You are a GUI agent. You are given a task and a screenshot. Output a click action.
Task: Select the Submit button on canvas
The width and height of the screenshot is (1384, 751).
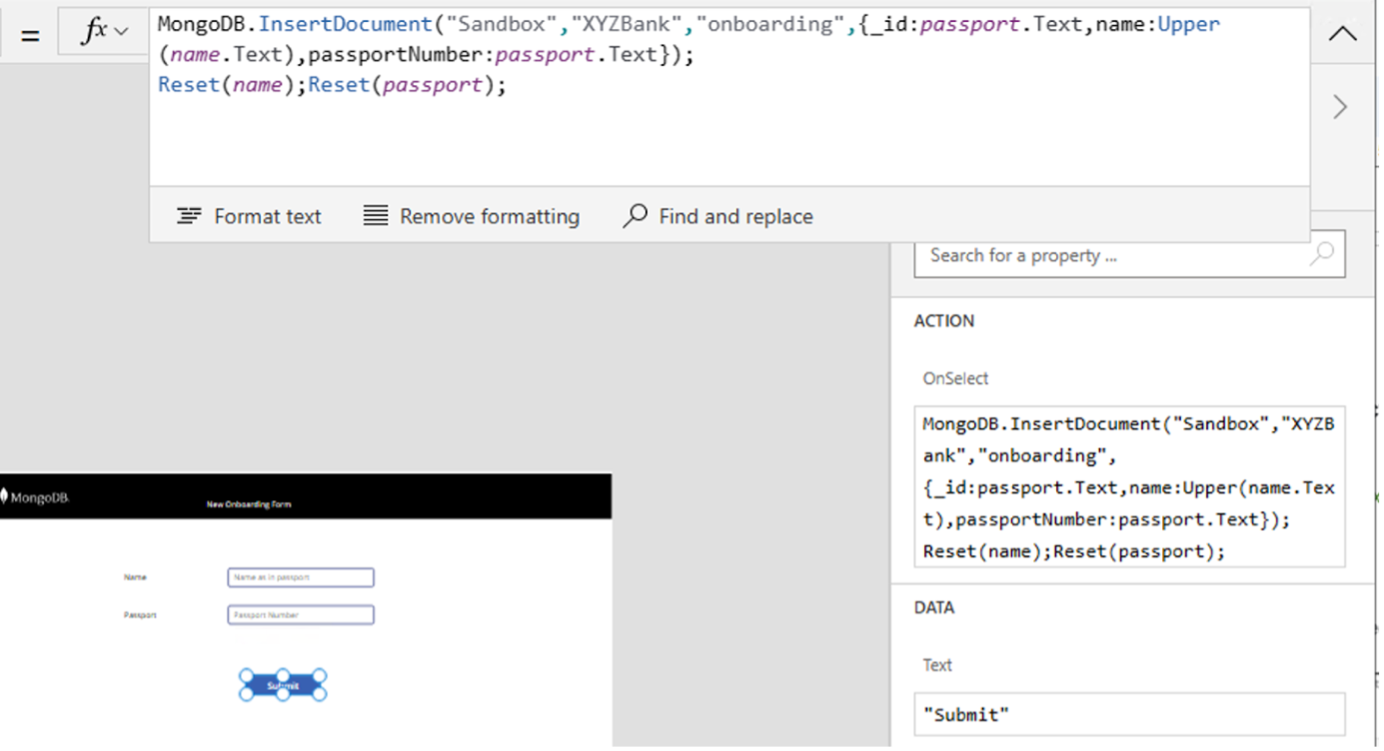pyautogui.click(x=282, y=684)
